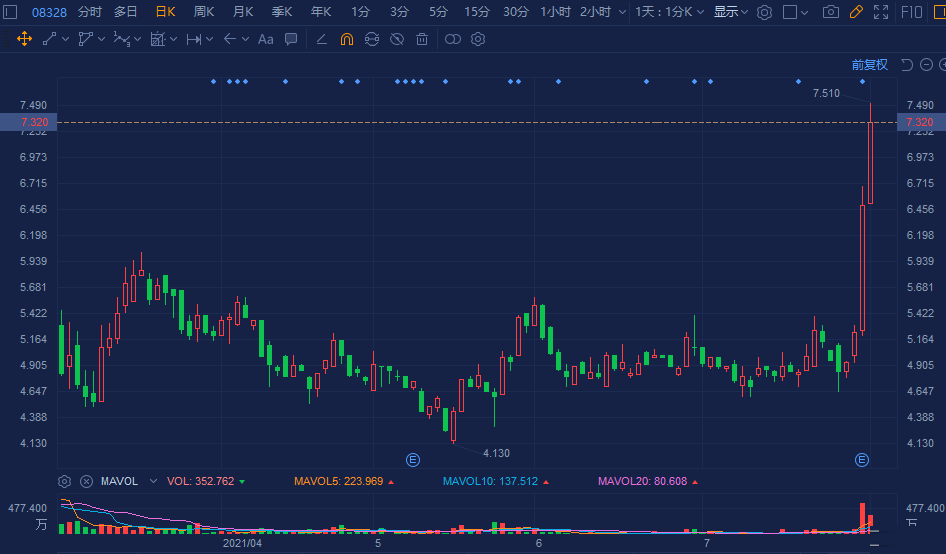
Task: Select the range interval tool
Action: (194, 39)
